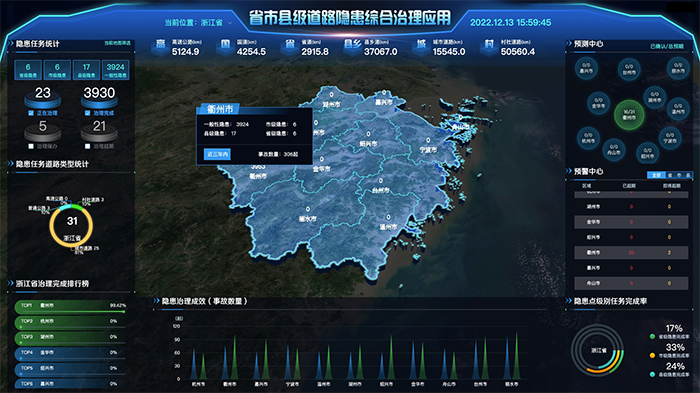Click TOP1 衢州市 99.42% ranking bar

click(x=71, y=307)
